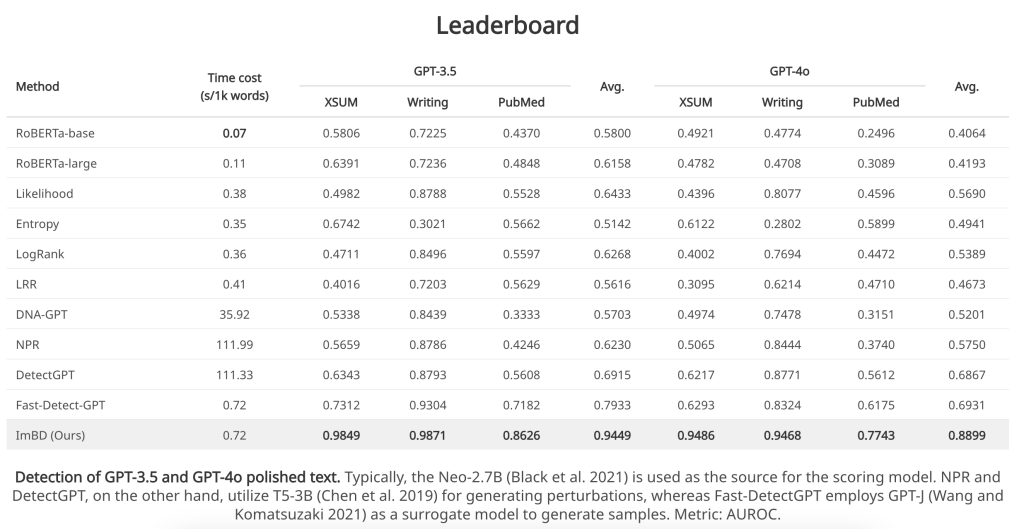Select the RoBERTa-large method name
This screenshot has width=1024, height=529.
pyautogui.click(x=56, y=163)
